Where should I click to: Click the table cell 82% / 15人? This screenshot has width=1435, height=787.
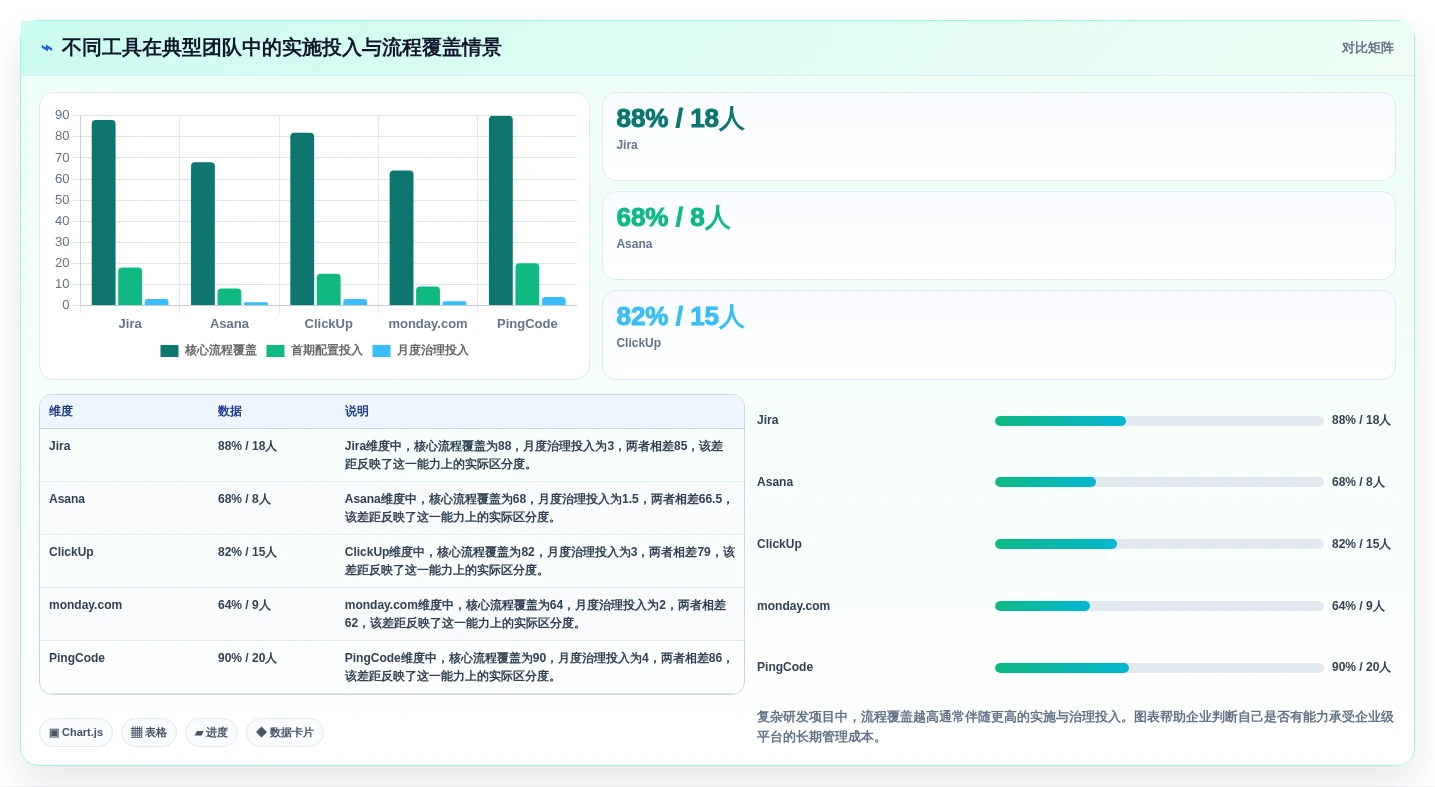tap(247, 552)
